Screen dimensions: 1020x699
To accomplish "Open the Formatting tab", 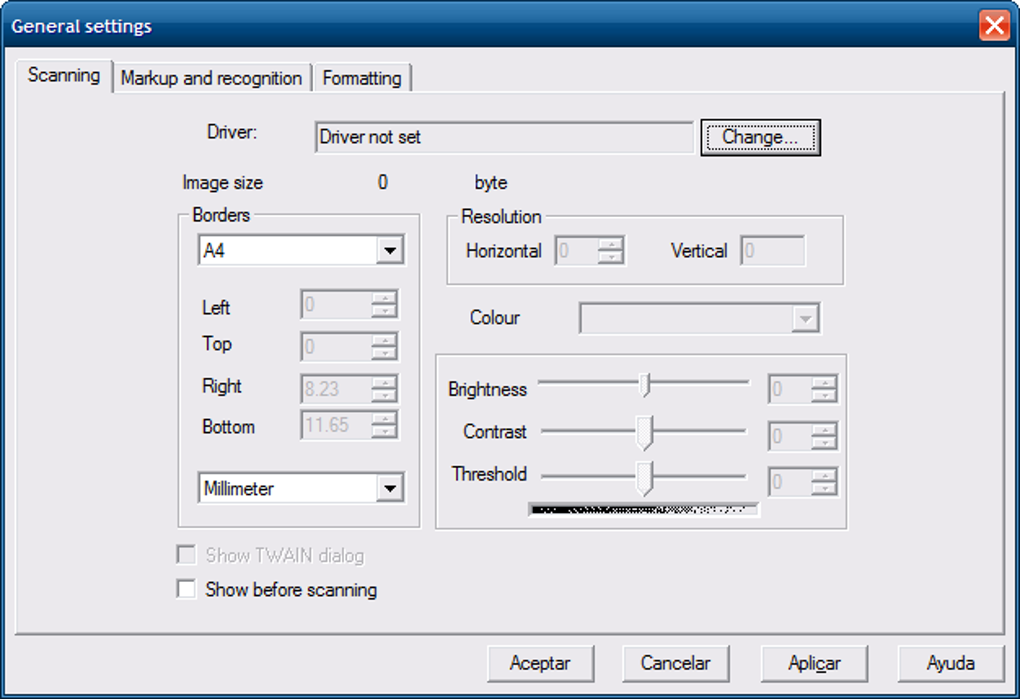I will [362, 78].
